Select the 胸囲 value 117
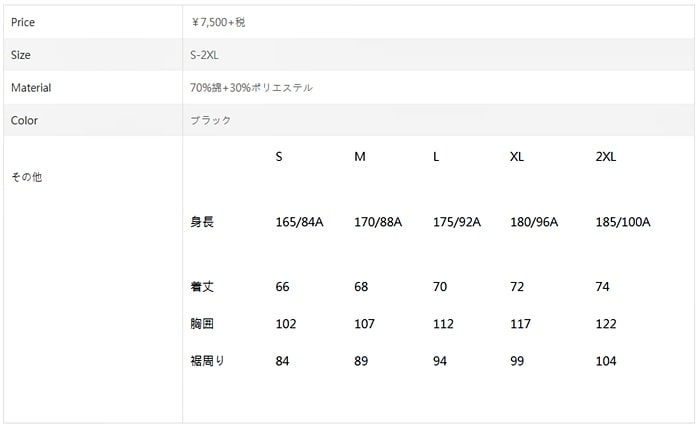The height and width of the screenshot is (427, 700). coord(520,324)
